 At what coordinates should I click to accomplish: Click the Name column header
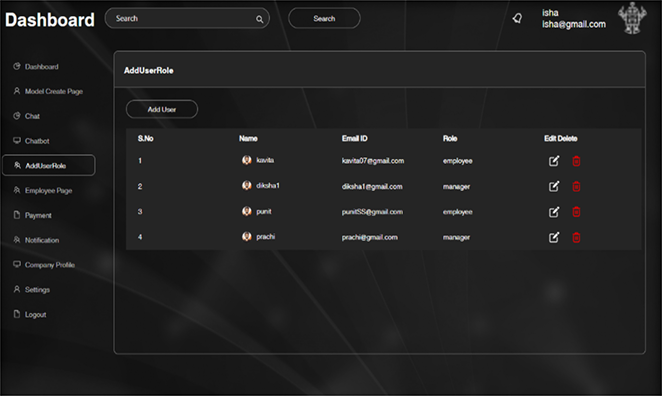248,138
